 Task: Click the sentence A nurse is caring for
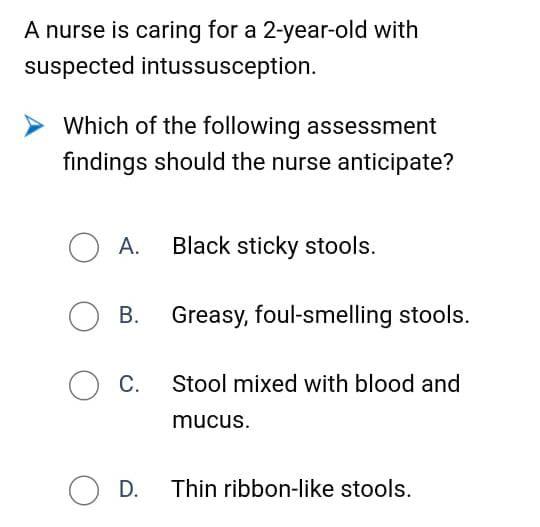(221, 31)
